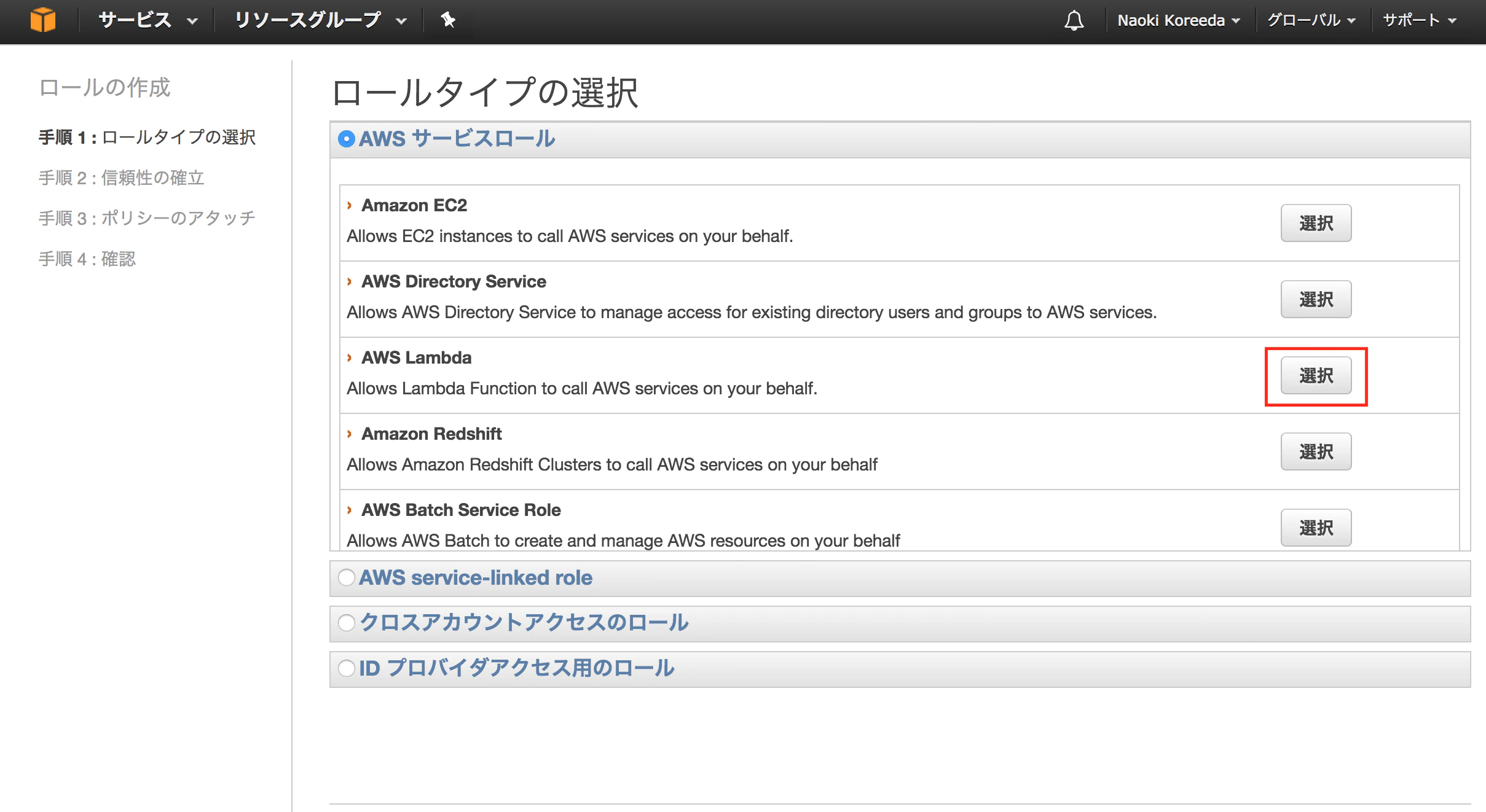1486x812 pixels.
Task: Go to step 手順 2 : 信頼性の確立
Action: [121, 178]
